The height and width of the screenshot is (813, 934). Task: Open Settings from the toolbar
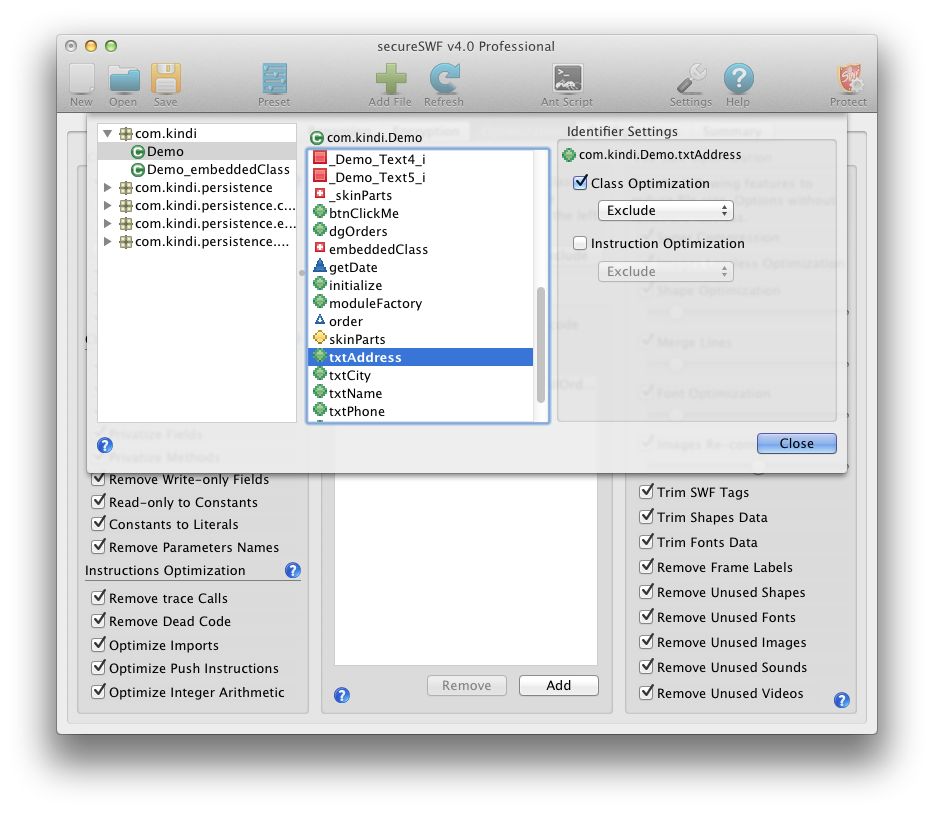click(690, 80)
